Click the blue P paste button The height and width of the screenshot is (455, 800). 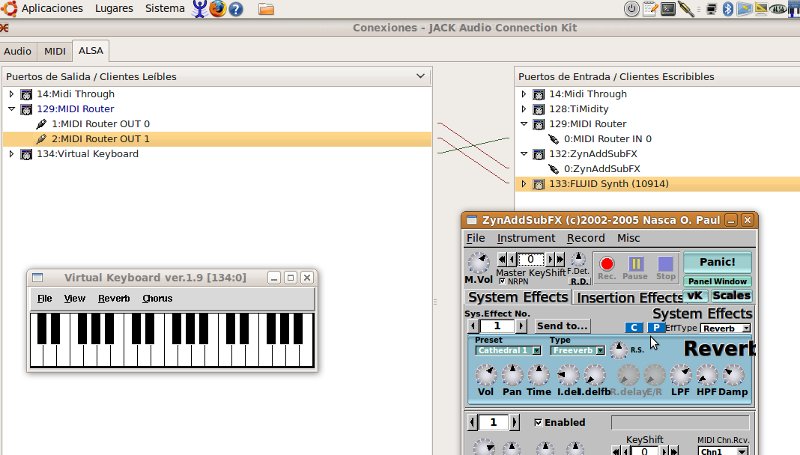tap(656, 327)
